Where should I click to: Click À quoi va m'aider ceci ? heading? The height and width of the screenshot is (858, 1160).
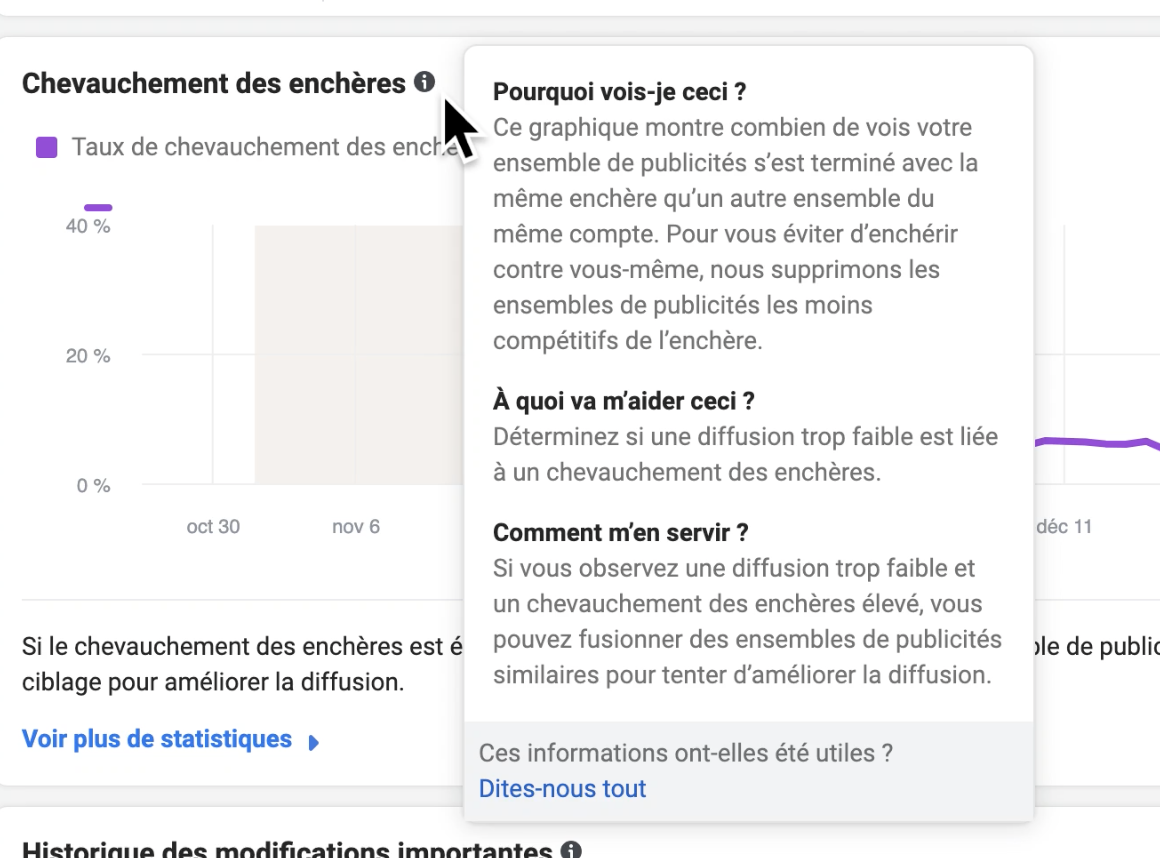[x=624, y=401]
